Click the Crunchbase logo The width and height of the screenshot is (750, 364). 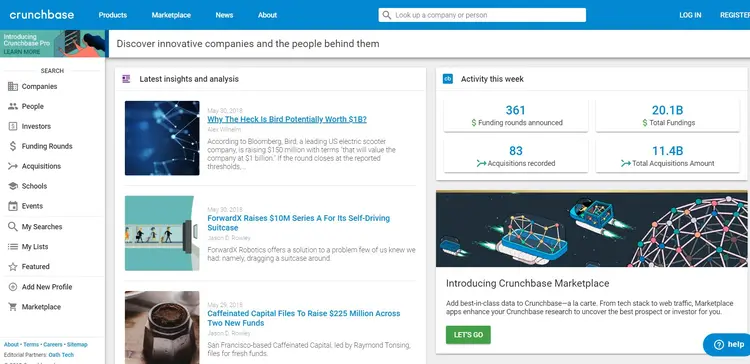coord(42,15)
